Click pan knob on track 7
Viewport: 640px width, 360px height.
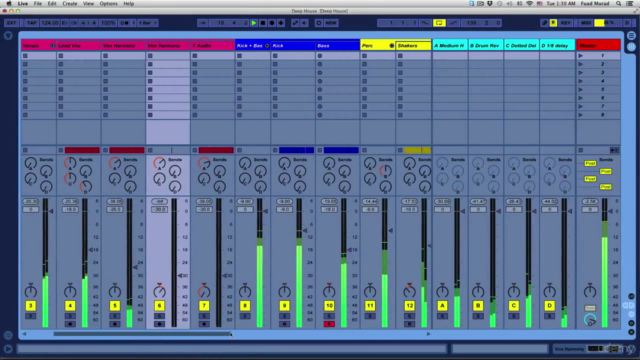(x=204, y=291)
